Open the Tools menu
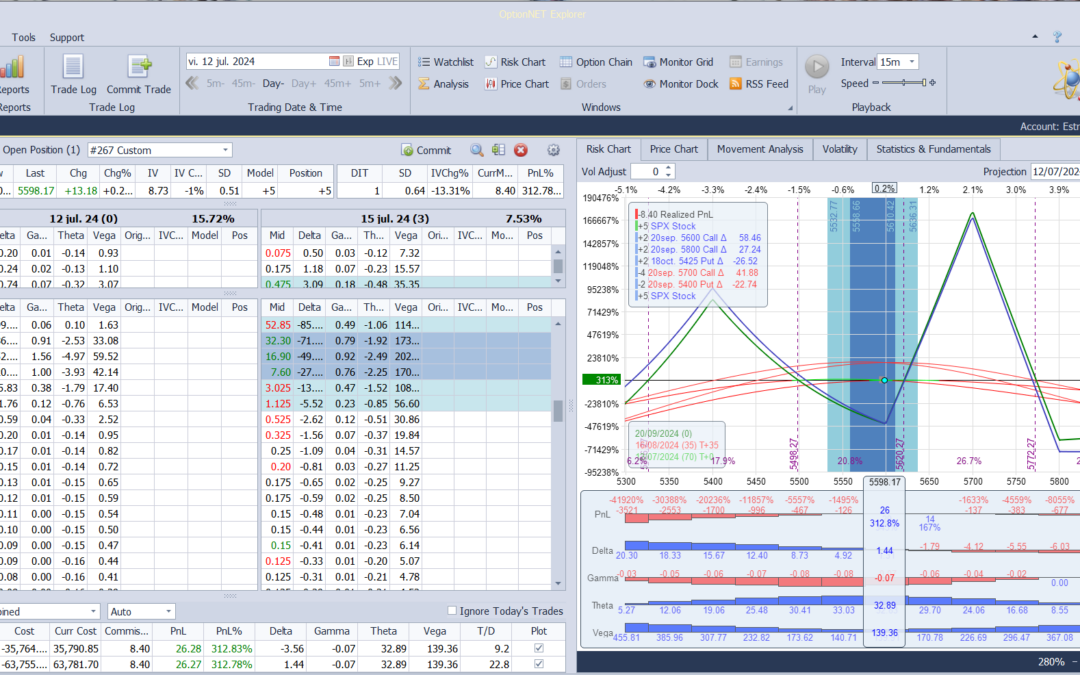The width and height of the screenshot is (1080, 675). coord(23,37)
